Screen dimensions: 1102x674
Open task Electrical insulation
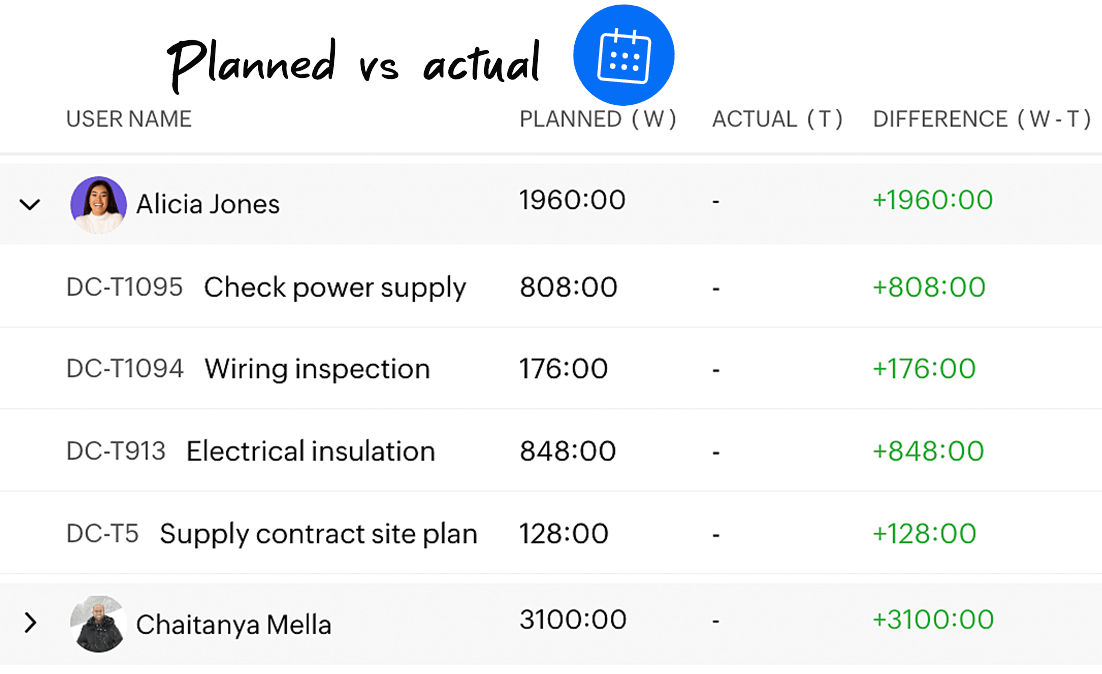pos(311,451)
